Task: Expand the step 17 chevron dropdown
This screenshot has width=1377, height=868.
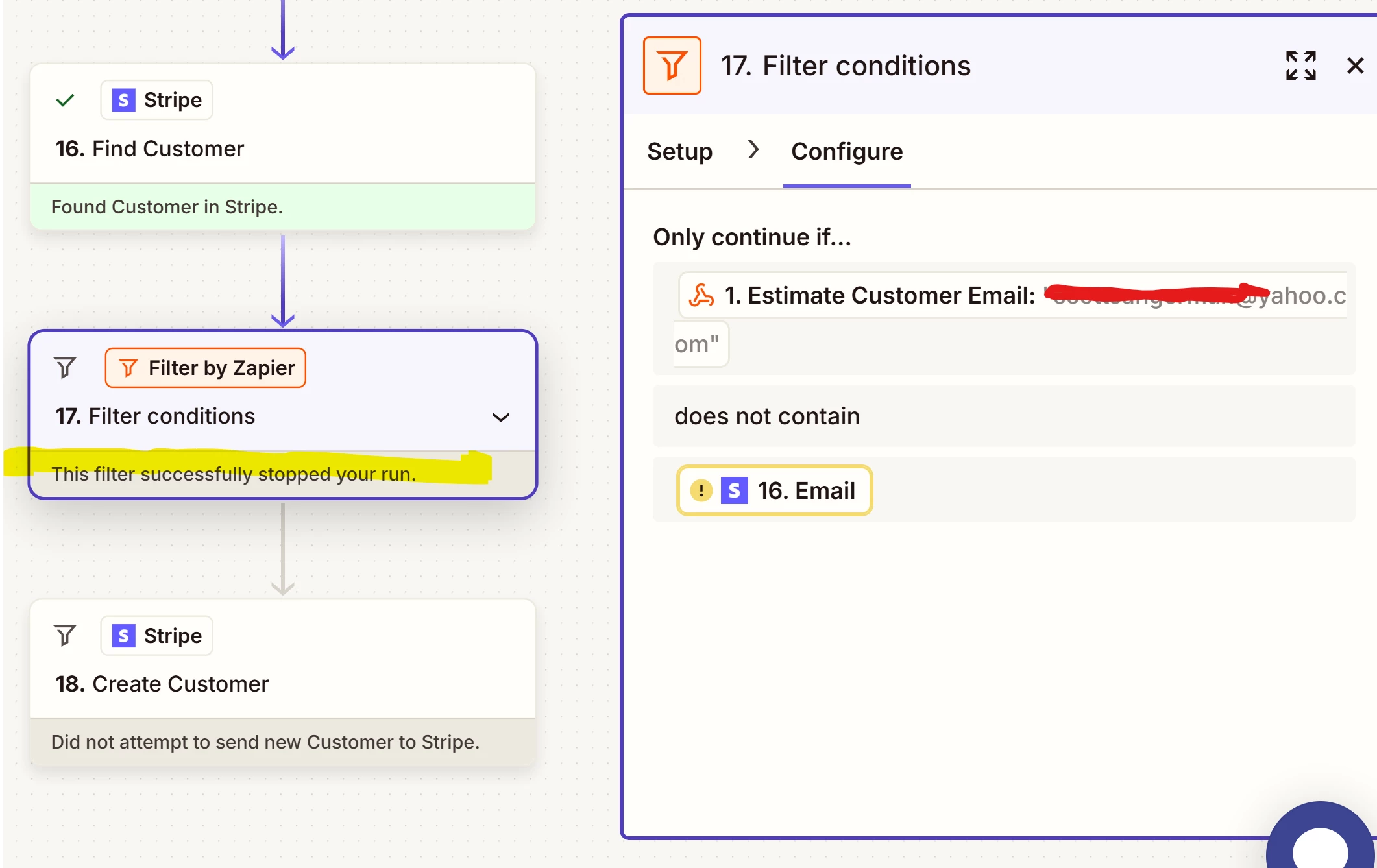Action: point(500,417)
